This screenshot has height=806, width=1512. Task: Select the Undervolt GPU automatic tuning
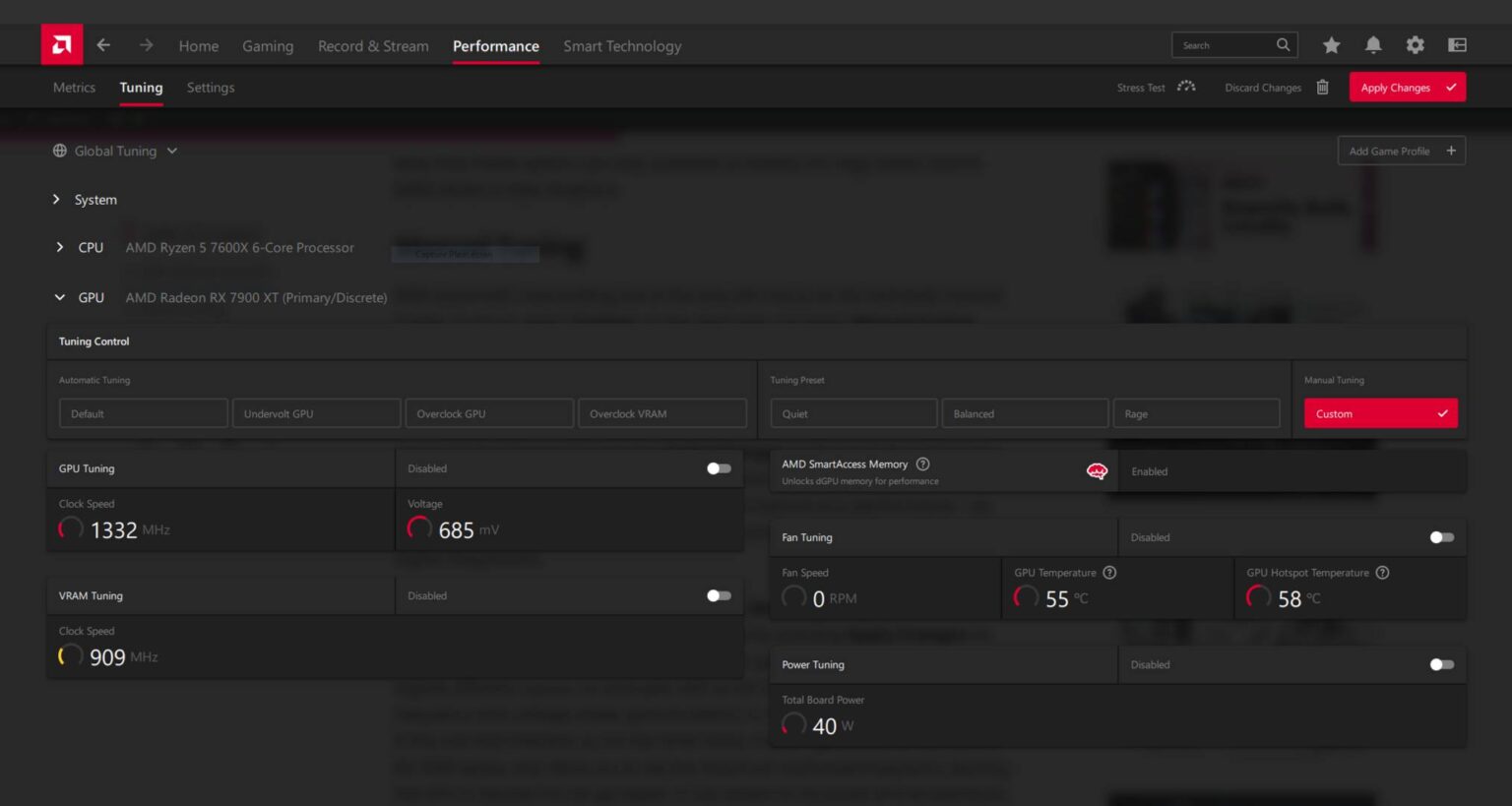pyautogui.click(x=316, y=413)
